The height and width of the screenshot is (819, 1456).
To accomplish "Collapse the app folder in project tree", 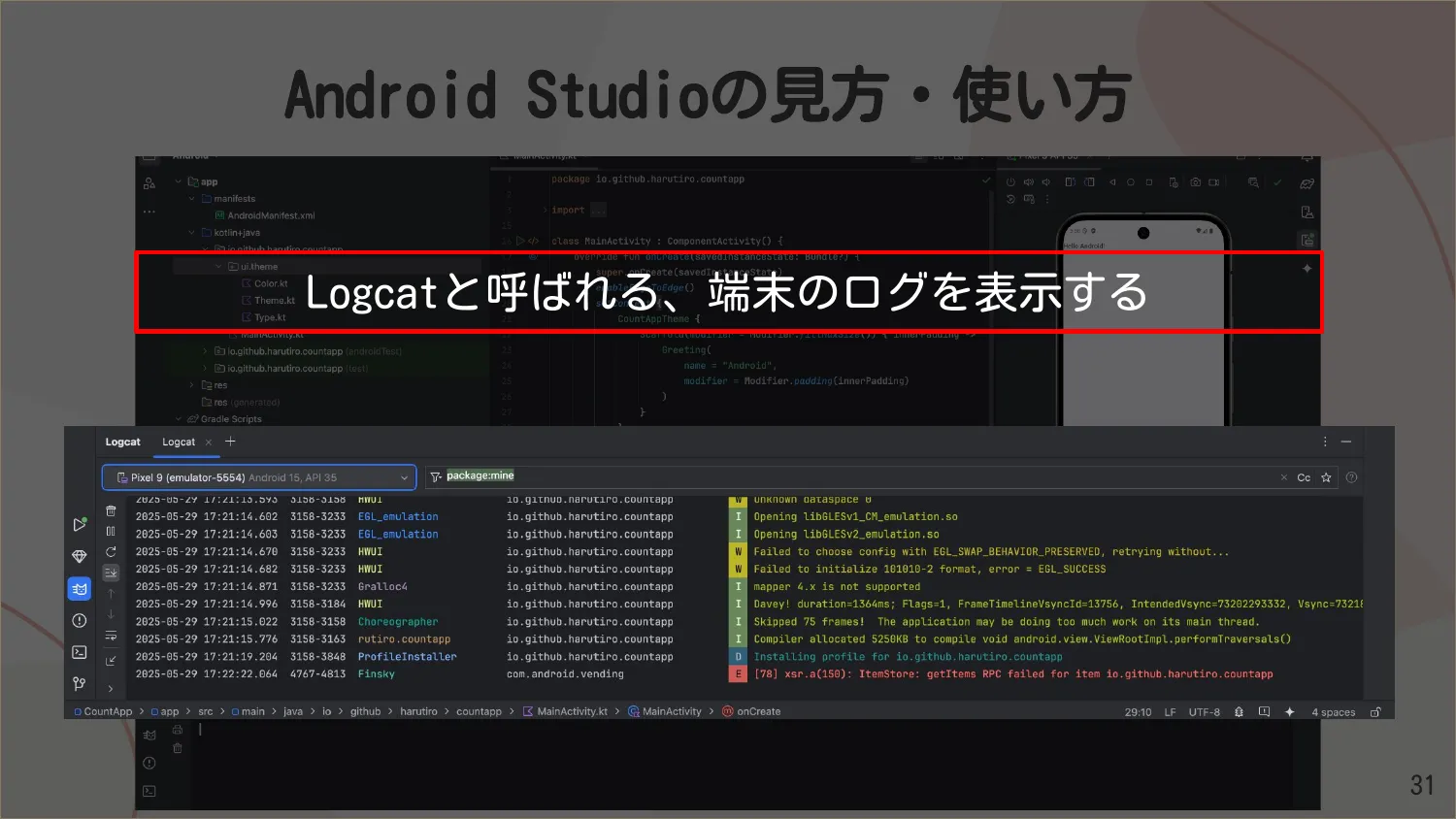I will click(178, 181).
